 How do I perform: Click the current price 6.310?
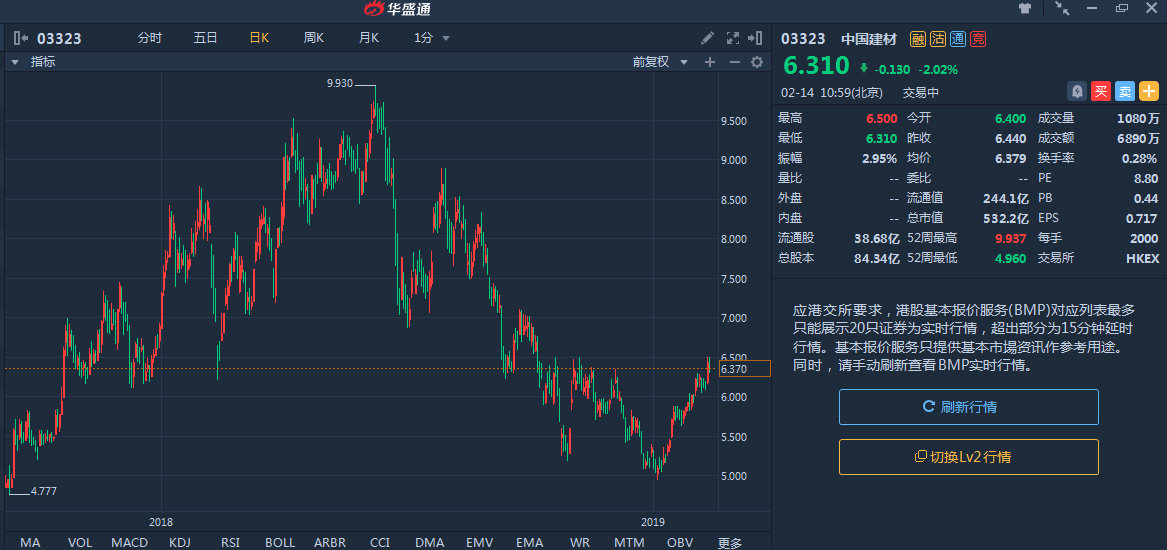(x=815, y=65)
